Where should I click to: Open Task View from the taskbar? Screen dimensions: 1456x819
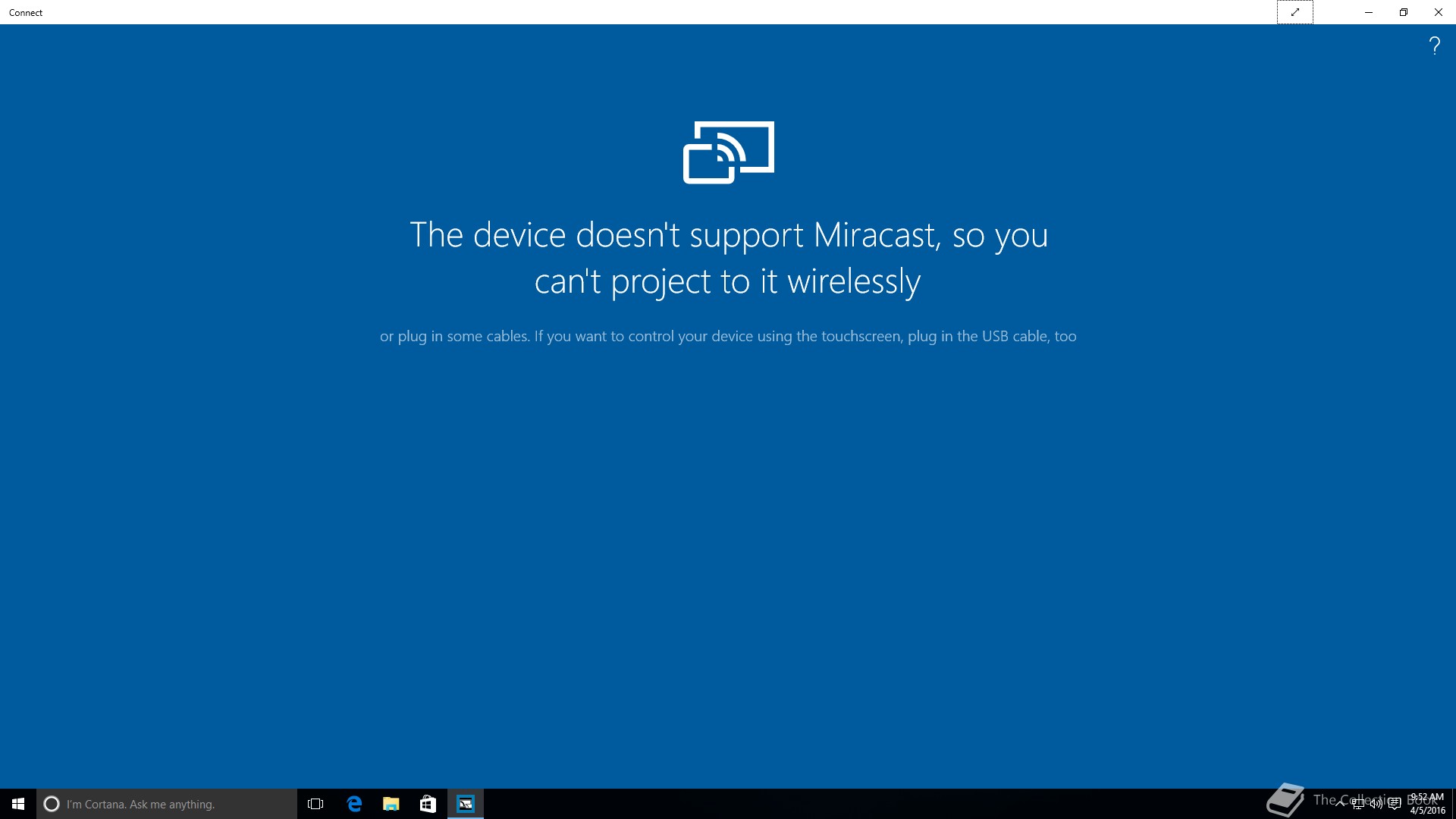(315, 804)
